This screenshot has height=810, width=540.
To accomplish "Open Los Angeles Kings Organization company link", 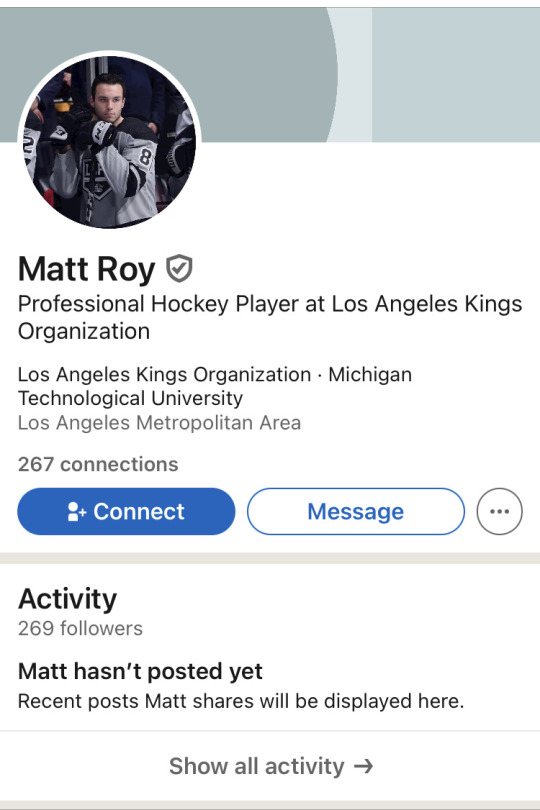I will click(x=164, y=375).
